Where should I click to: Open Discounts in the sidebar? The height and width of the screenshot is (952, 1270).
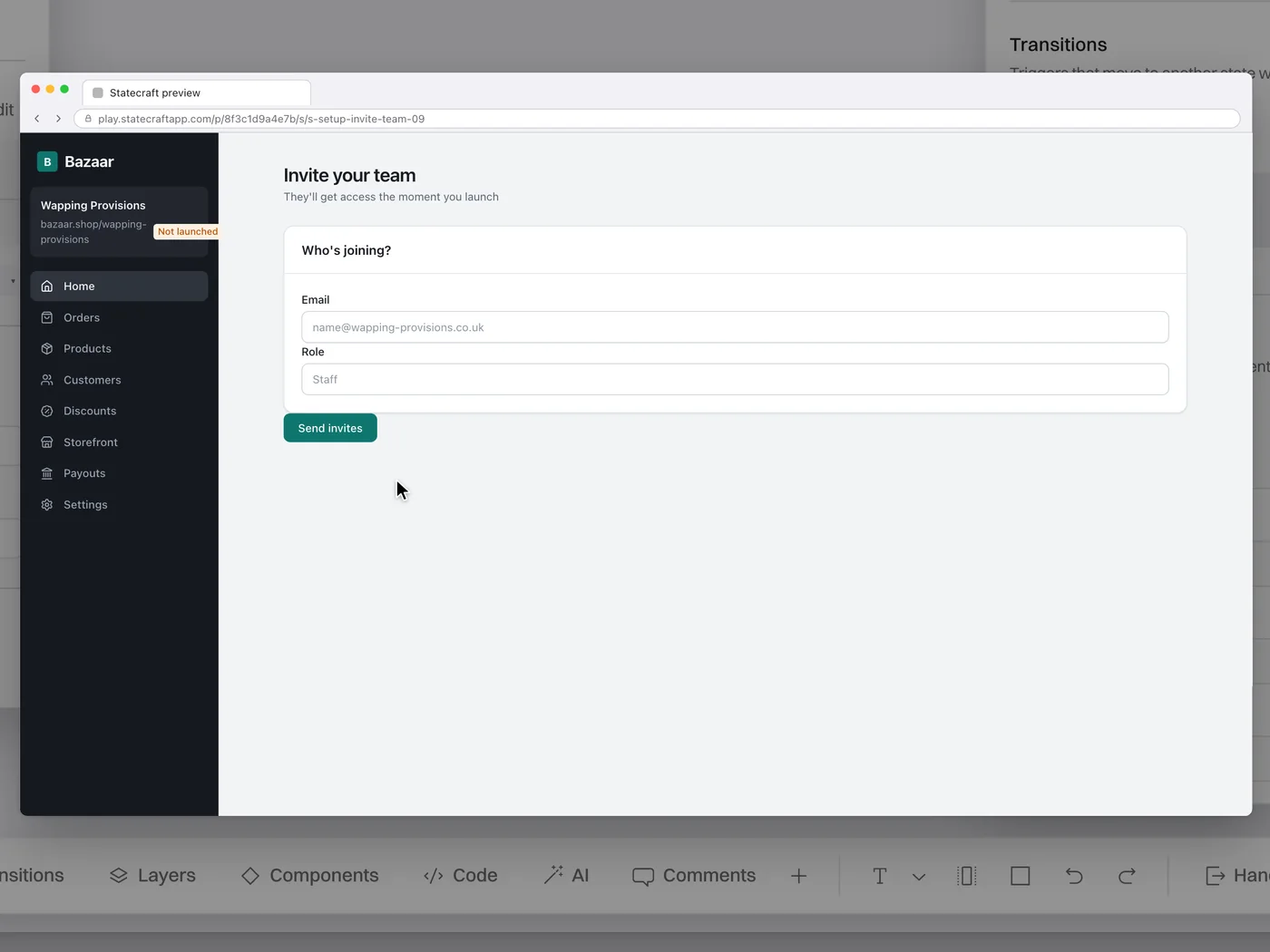(x=119, y=411)
